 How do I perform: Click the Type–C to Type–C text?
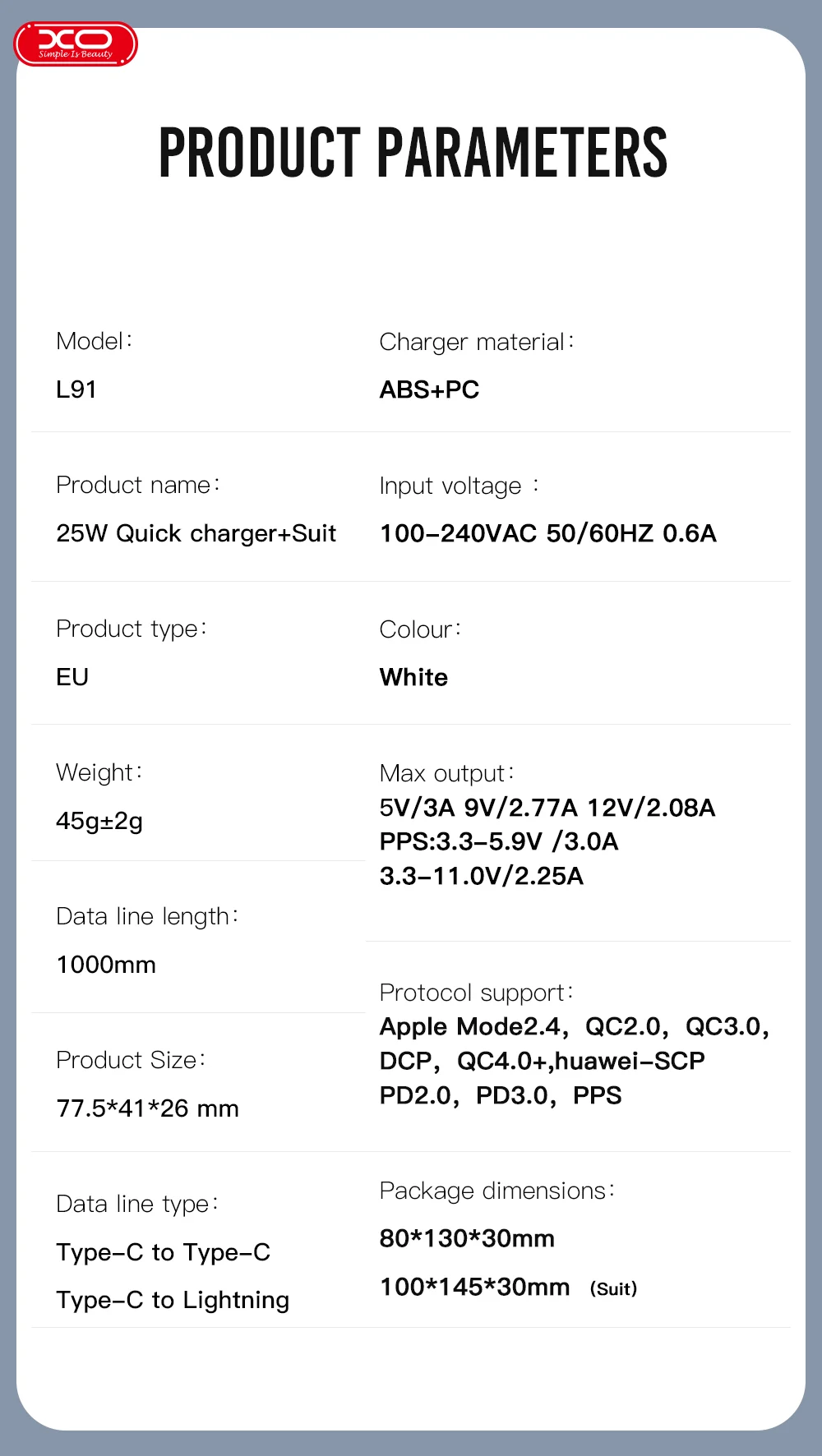[163, 1252]
